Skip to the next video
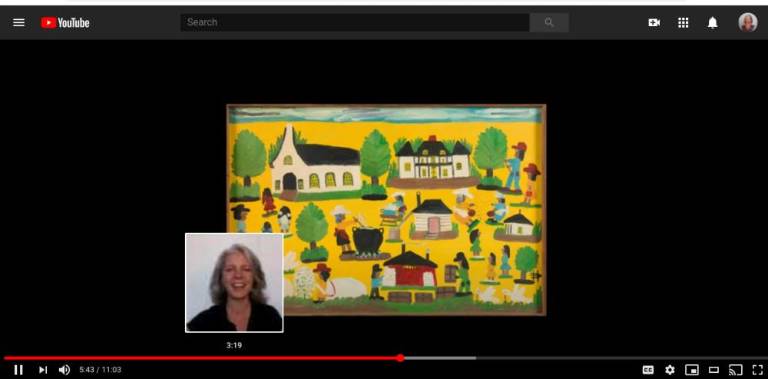 pos(43,370)
